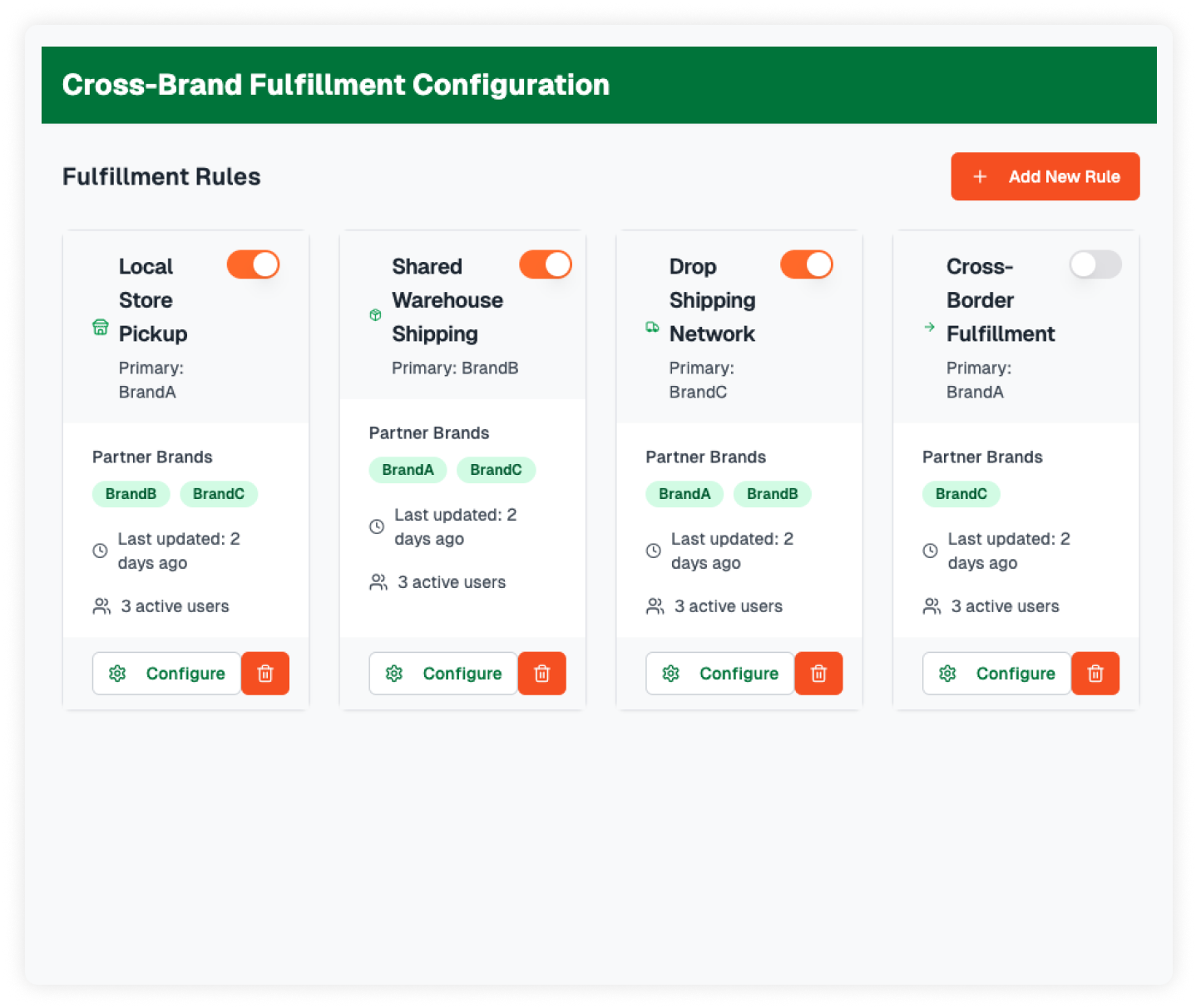Open Configure for Shared Warehouse Shipping

443,674
